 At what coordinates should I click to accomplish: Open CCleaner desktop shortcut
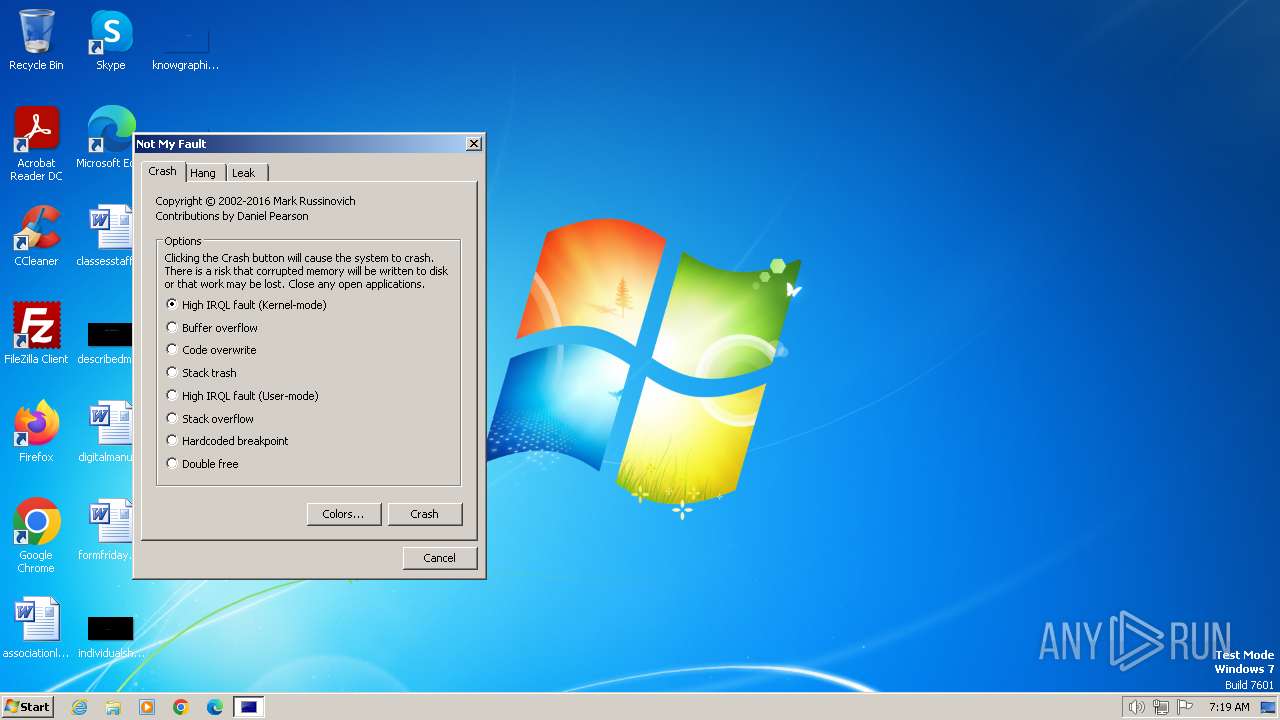coord(36,236)
